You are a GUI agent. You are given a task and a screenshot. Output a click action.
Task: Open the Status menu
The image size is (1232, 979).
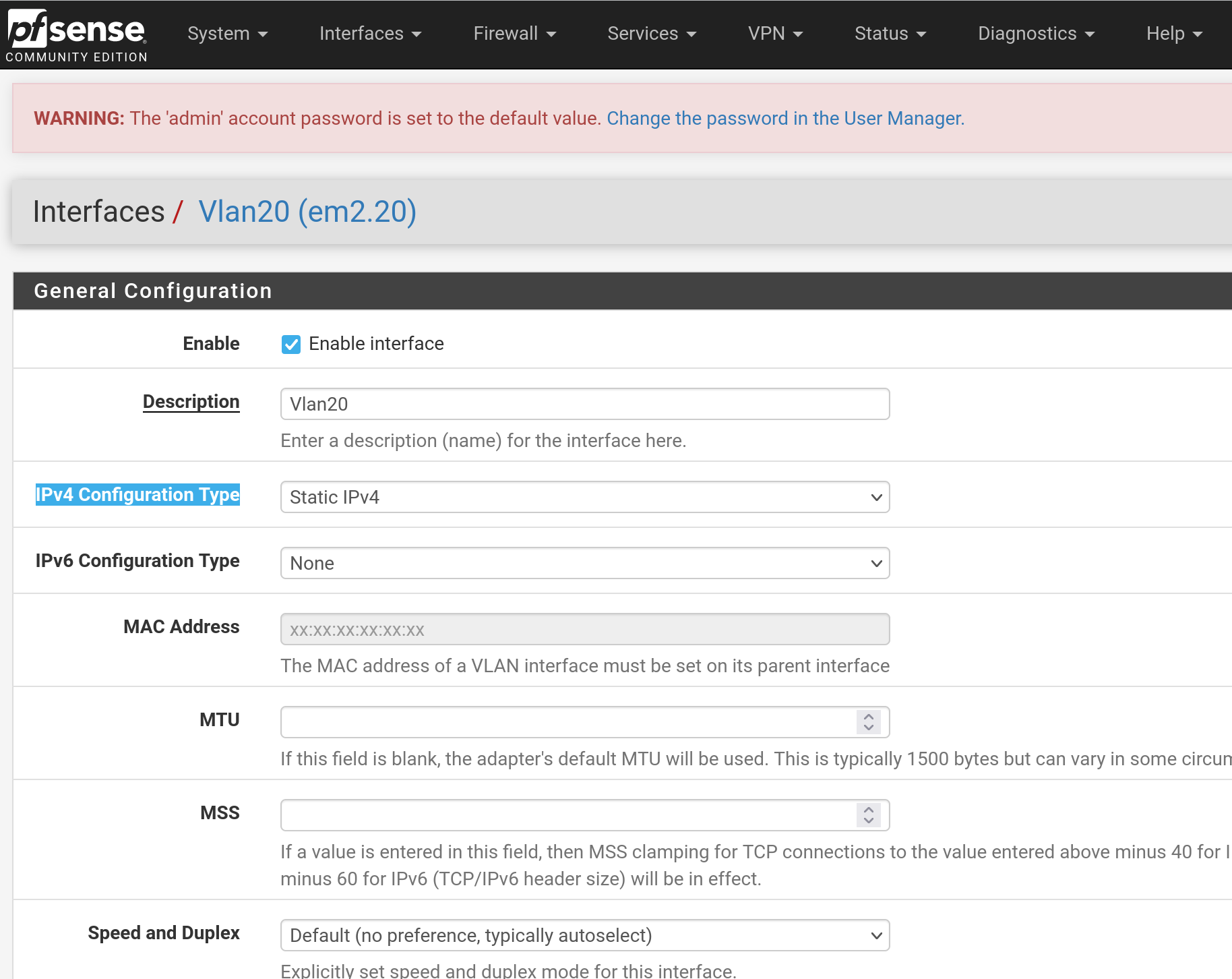click(890, 33)
